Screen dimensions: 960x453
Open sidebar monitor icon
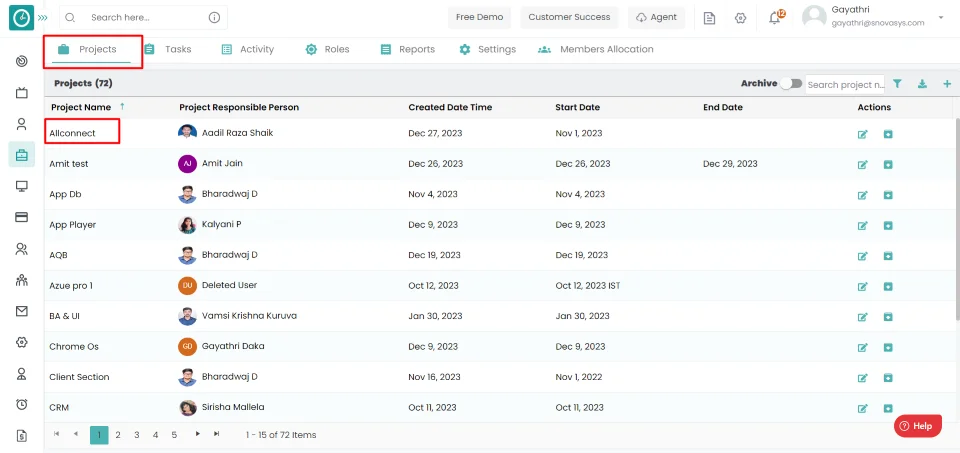pyautogui.click(x=21, y=186)
